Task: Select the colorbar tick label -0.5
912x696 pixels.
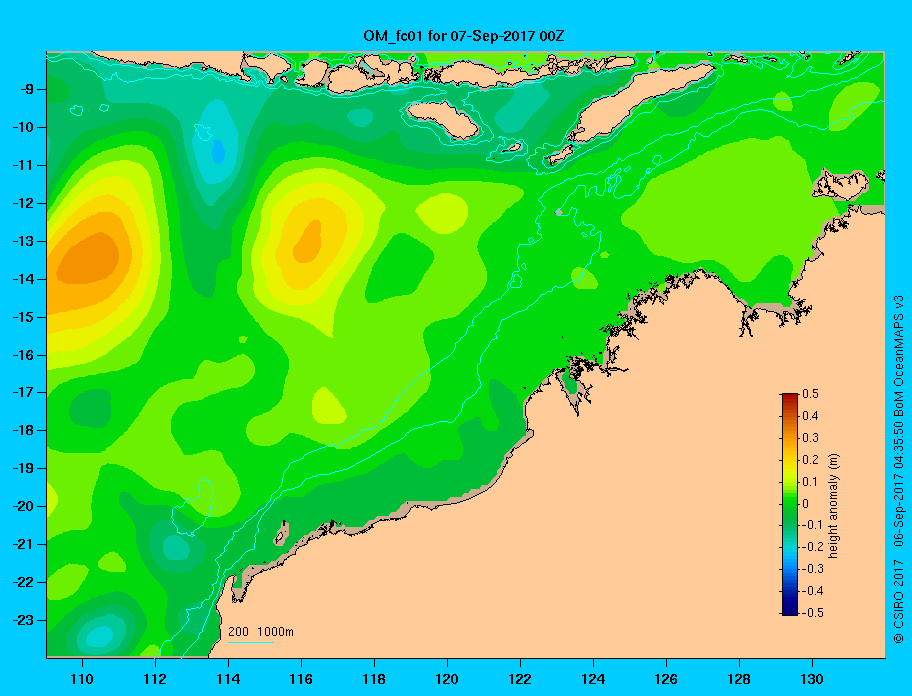Action: pos(813,613)
